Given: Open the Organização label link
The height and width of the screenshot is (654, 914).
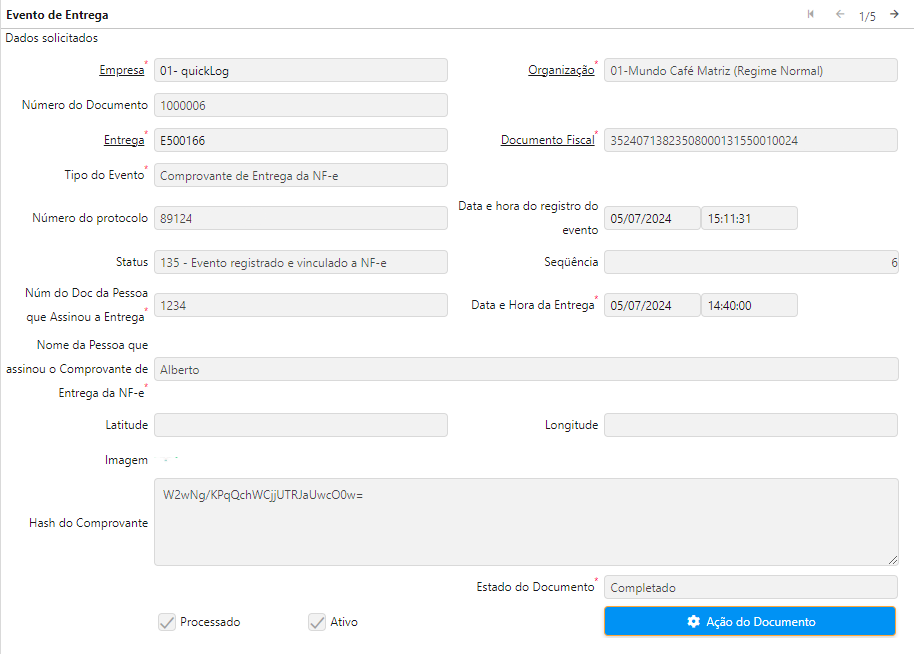Looking at the screenshot, I should click(561, 70).
